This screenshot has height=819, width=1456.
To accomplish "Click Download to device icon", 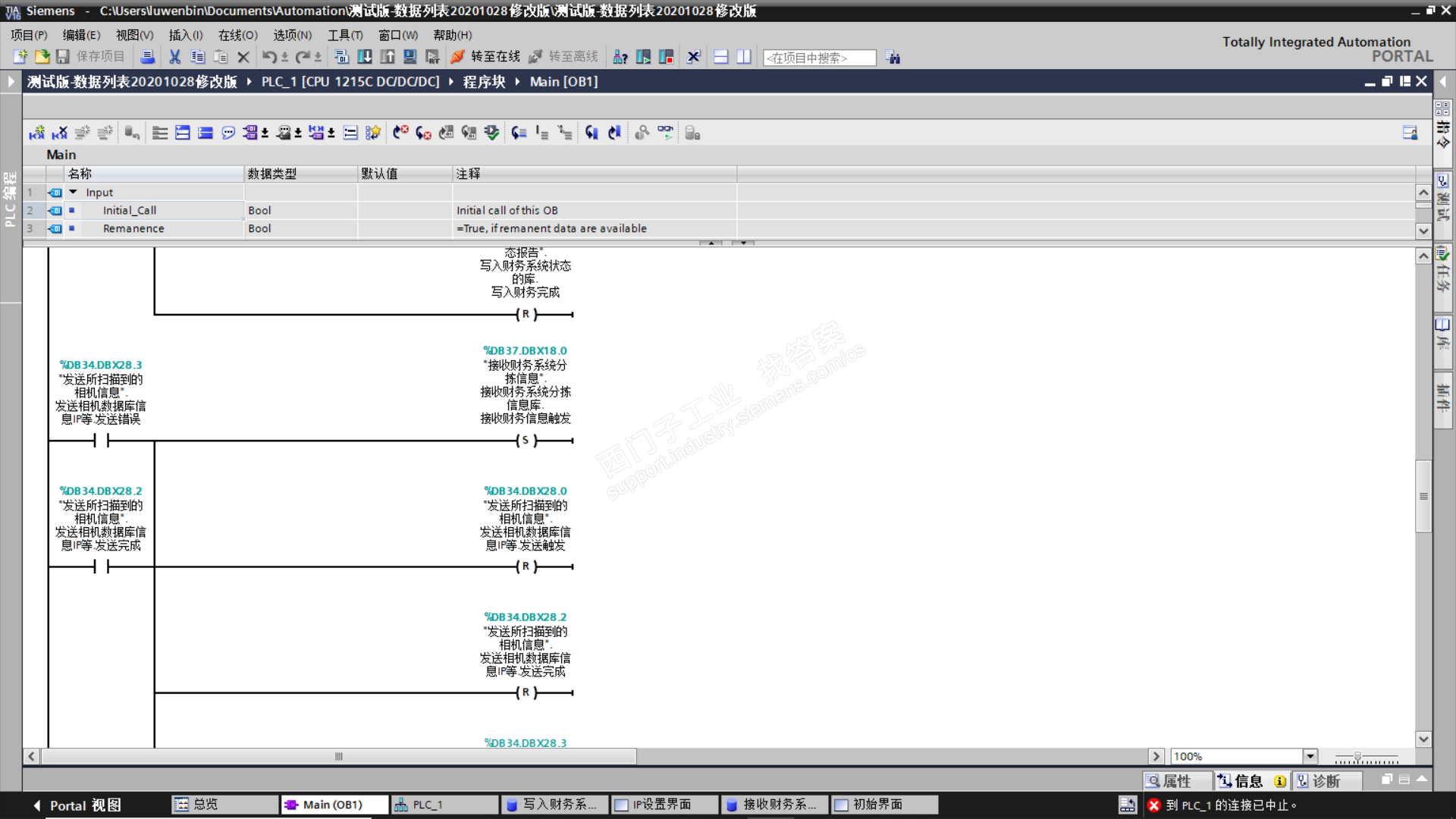I will pos(365,57).
